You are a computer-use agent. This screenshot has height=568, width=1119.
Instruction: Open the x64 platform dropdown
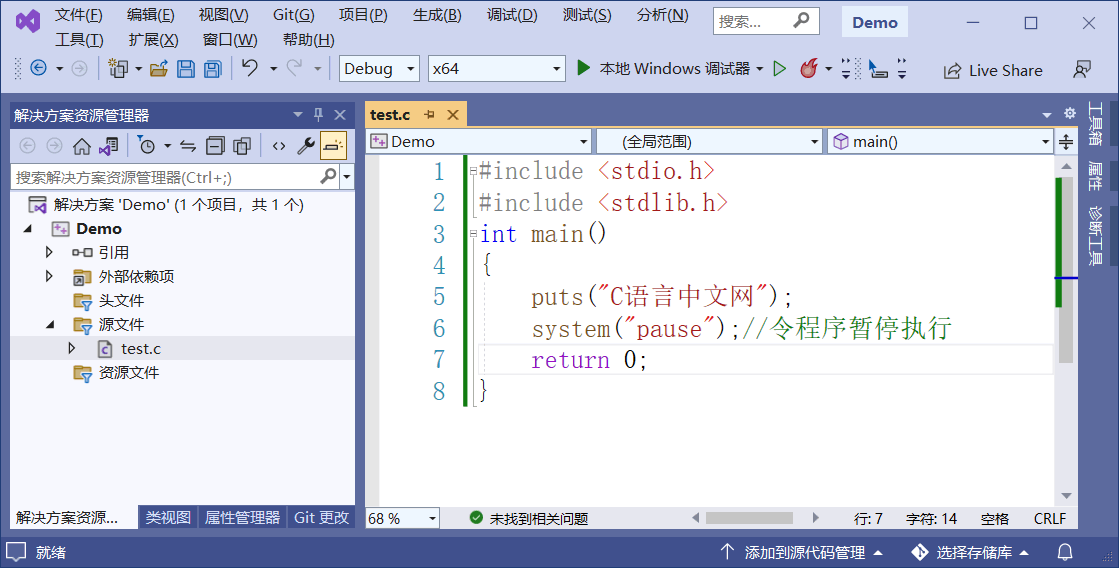click(x=496, y=69)
